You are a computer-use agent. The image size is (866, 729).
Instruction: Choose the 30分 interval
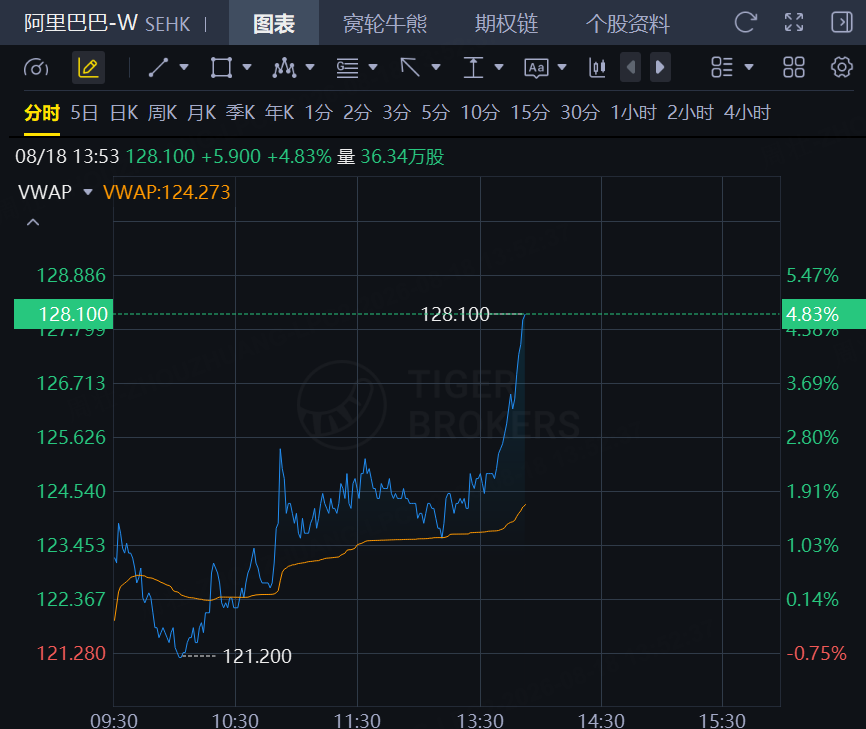(580, 113)
